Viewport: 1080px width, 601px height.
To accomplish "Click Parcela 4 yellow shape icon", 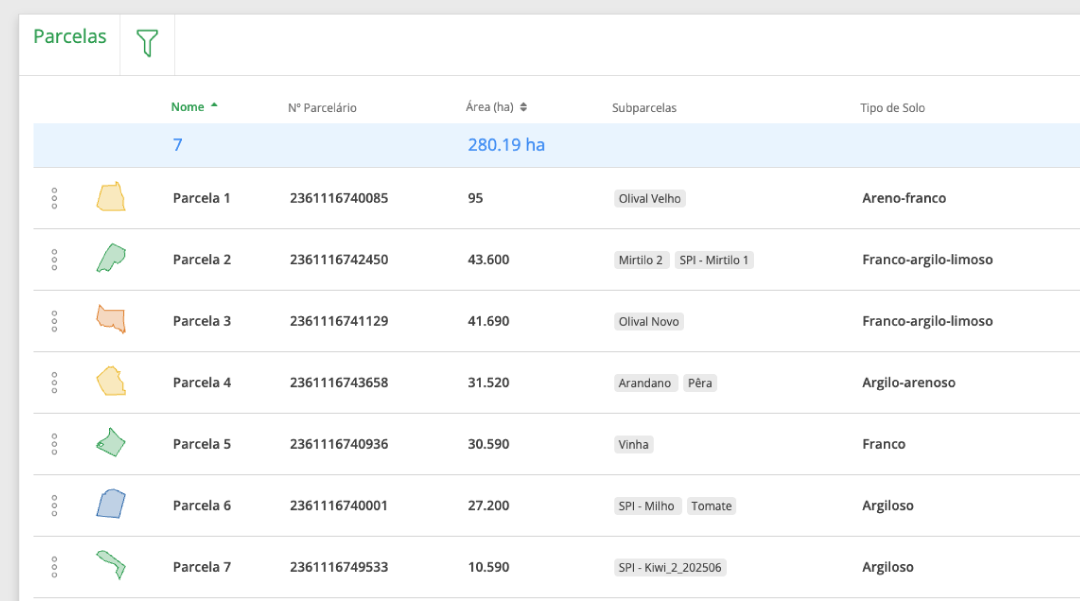I will pos(110,382).
